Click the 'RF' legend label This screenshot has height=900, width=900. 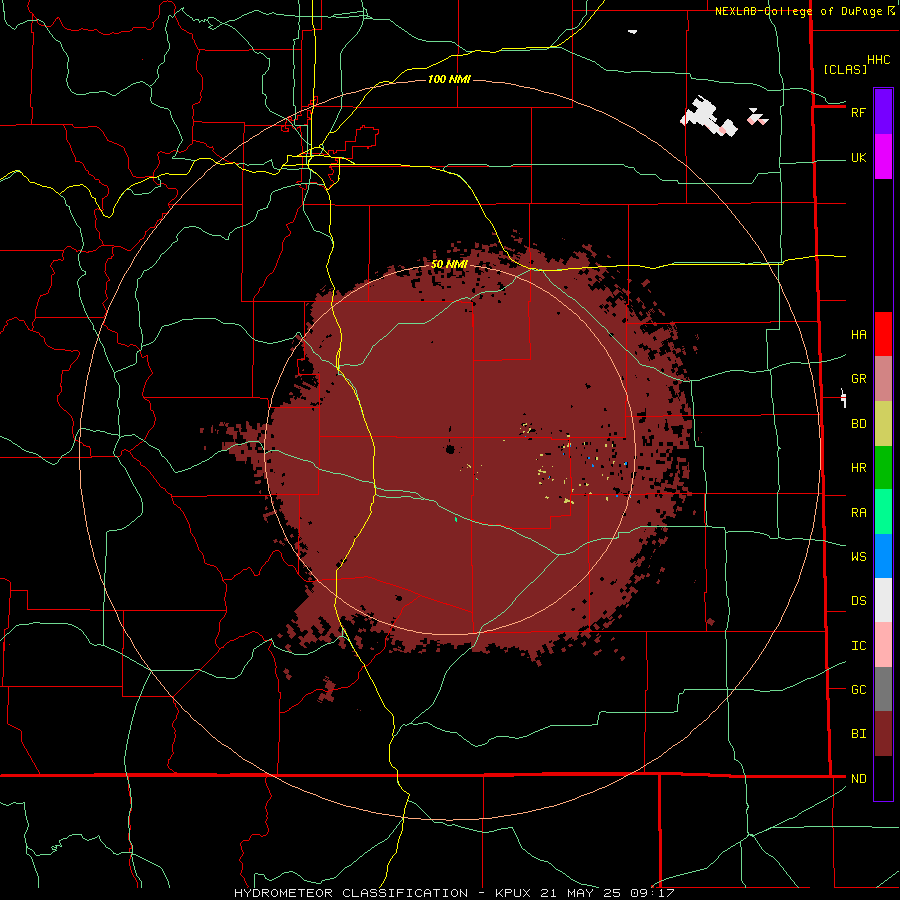coord(858,112)
